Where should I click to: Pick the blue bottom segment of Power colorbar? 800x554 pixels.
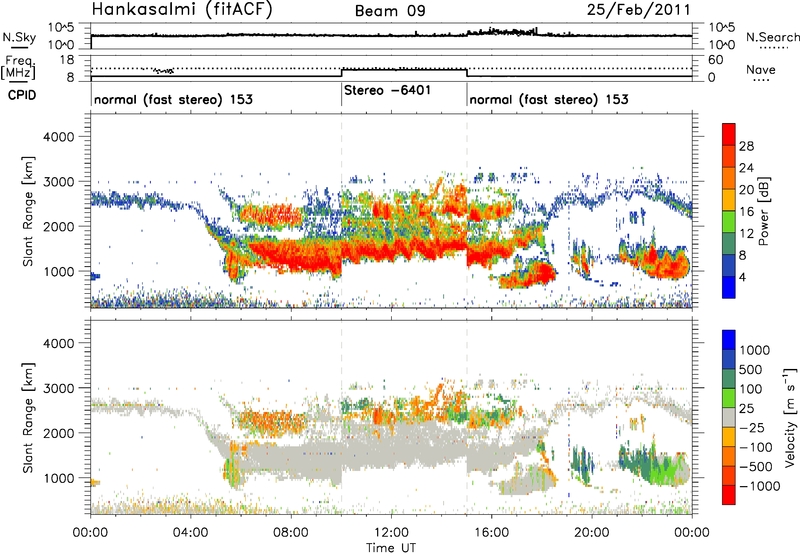729,287
